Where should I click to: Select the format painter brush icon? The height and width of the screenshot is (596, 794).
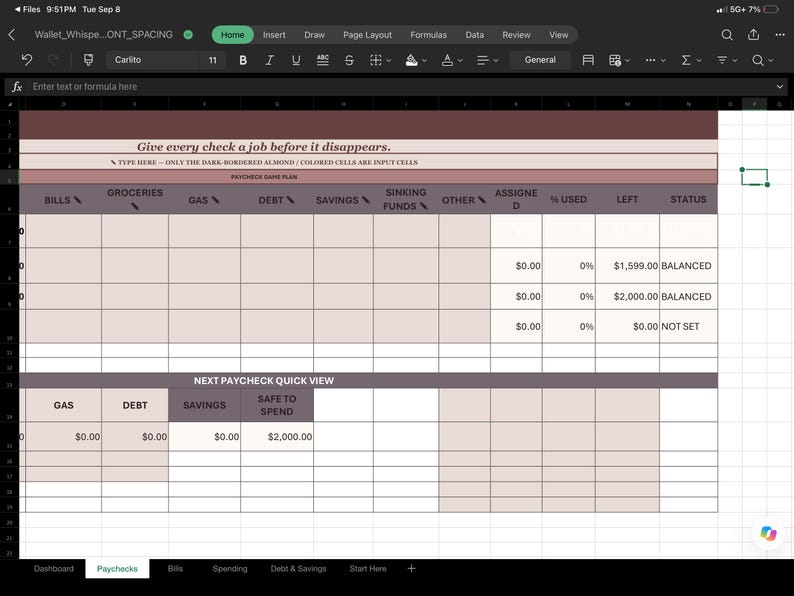[88, 60]
